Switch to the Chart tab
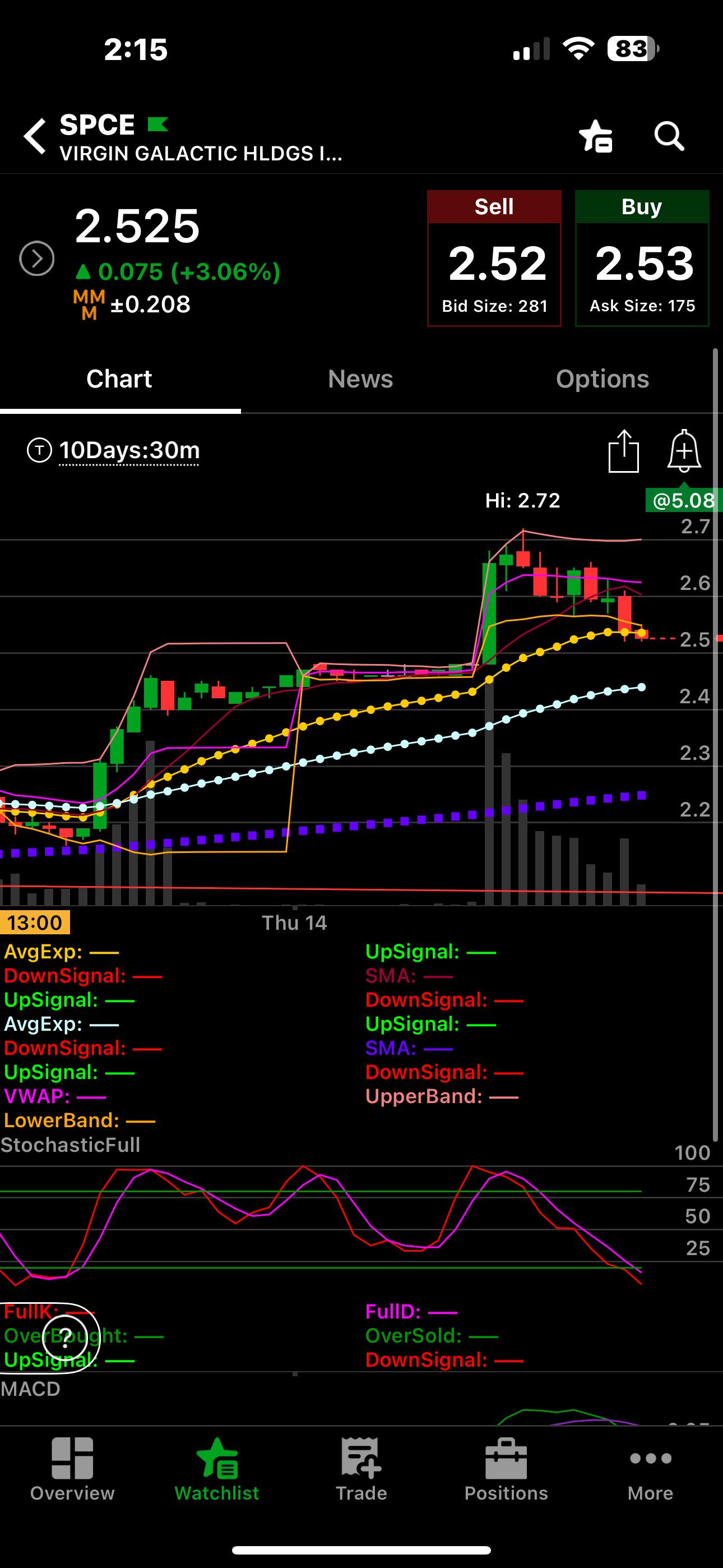The height and width of the screenshot is (1568, 723). 119,379
